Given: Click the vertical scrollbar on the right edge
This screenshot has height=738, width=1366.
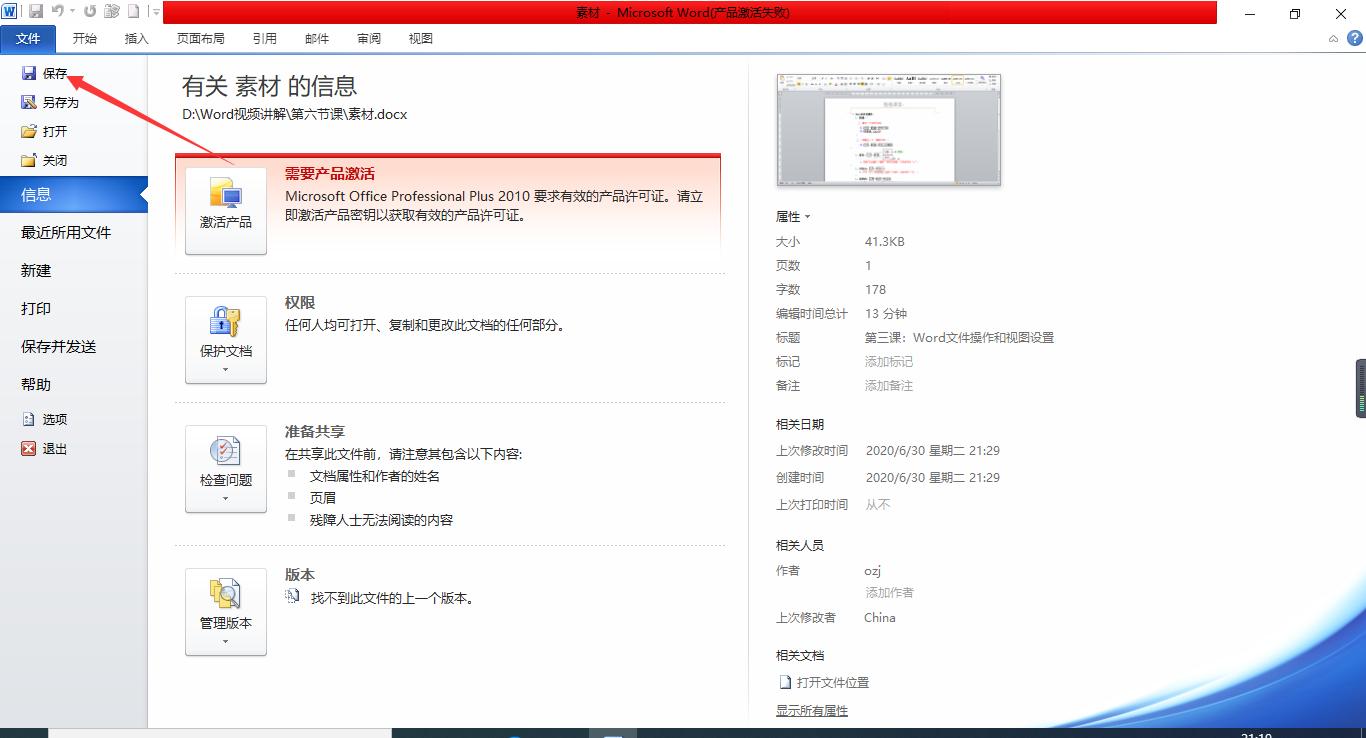Looking at the screenshot, I should tap(1361, 388).
